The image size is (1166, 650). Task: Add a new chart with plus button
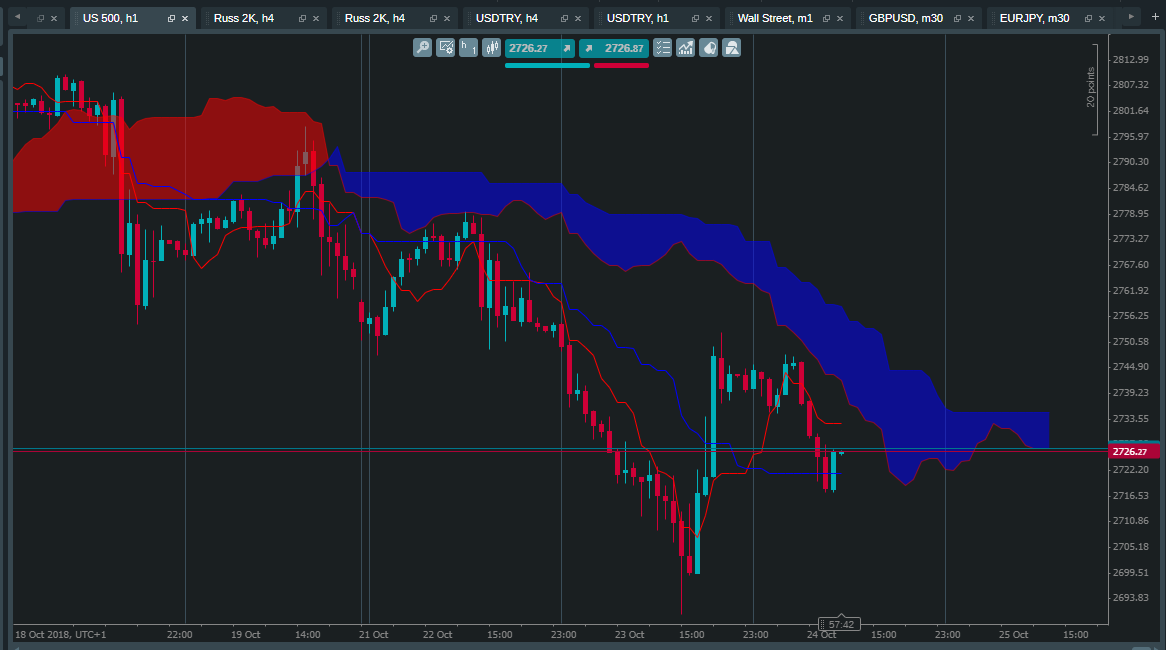click(1155, 16)
